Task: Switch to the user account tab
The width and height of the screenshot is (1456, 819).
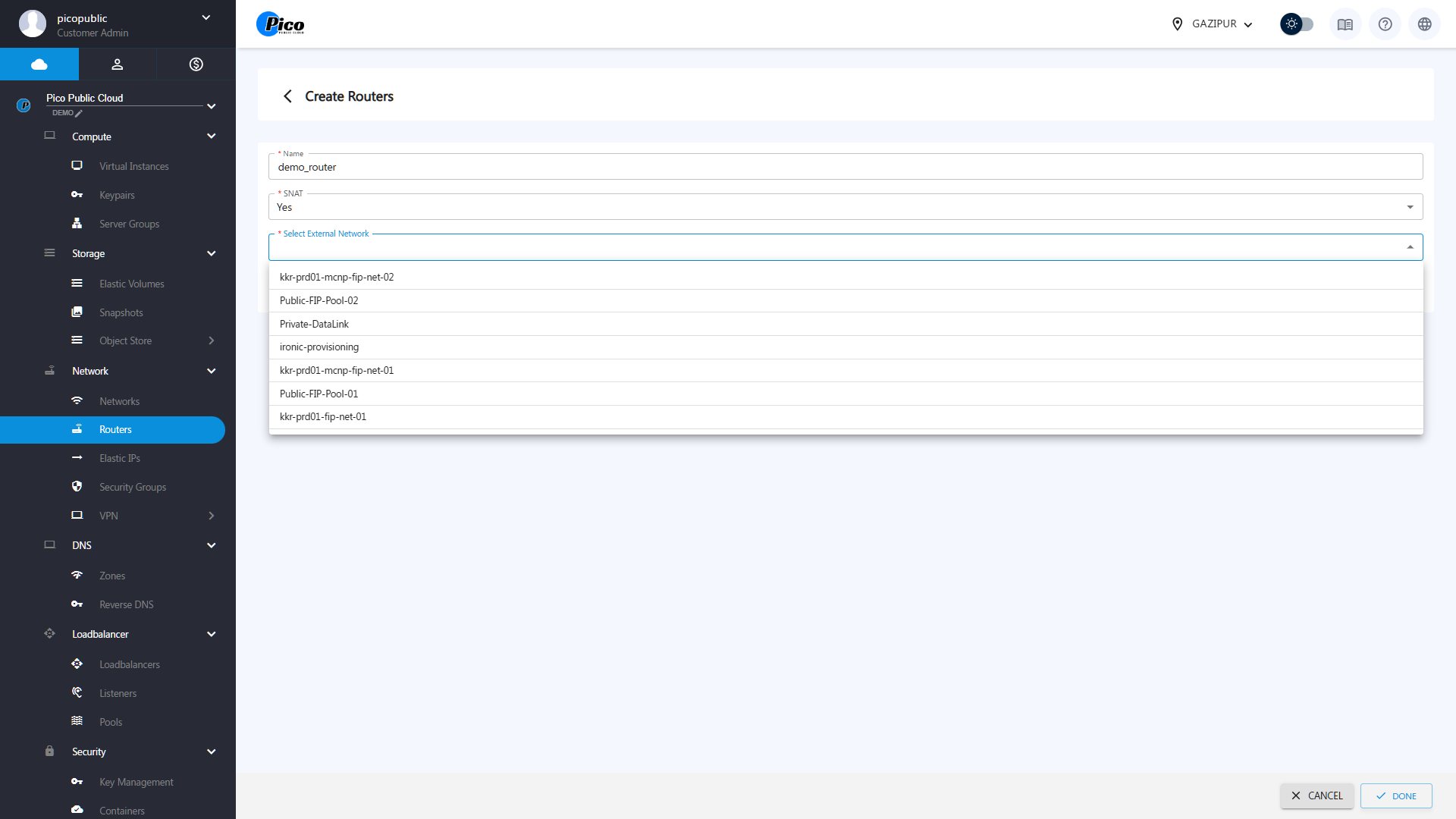Action: pyautogui.click(x=118, y=64)
